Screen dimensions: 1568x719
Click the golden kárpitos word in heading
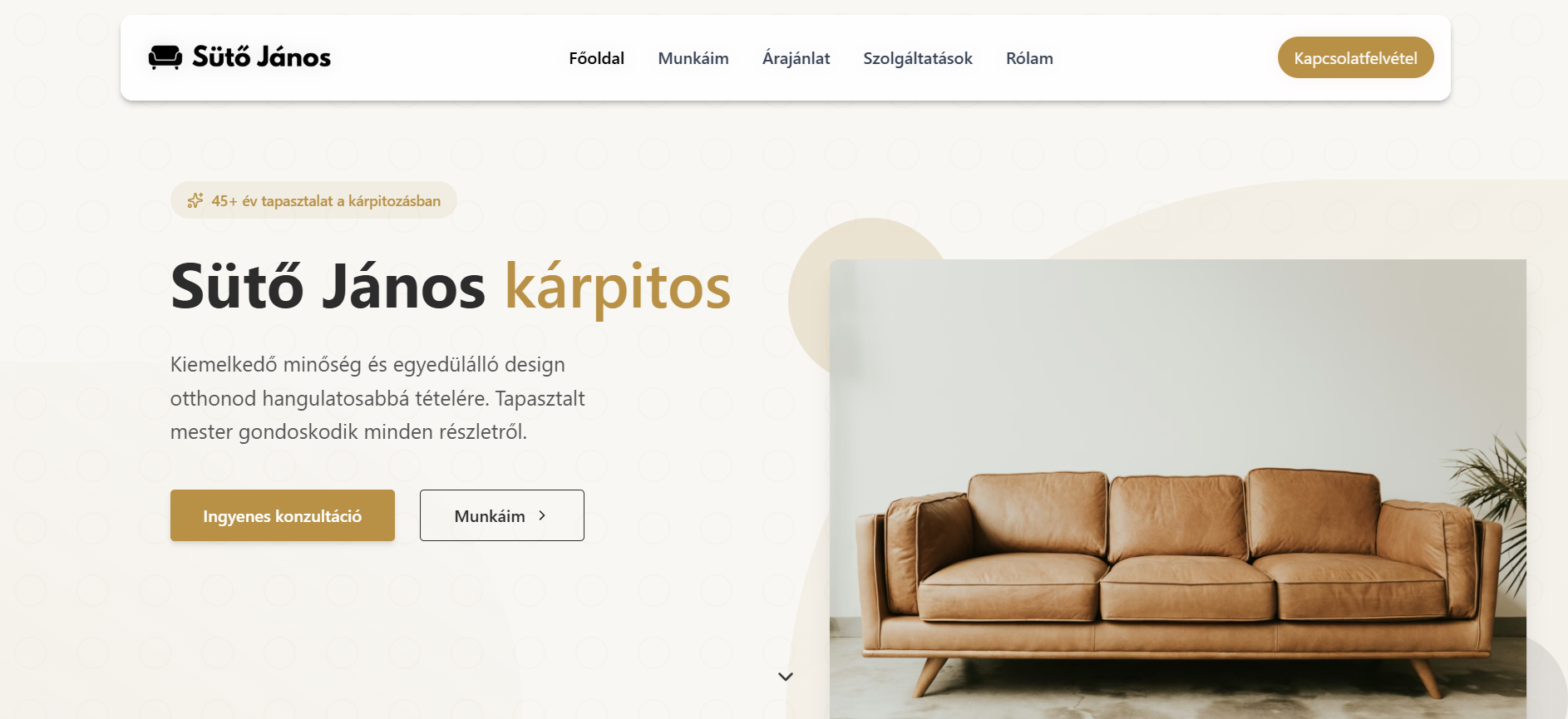pyautogui.click(x=618, y=287)
